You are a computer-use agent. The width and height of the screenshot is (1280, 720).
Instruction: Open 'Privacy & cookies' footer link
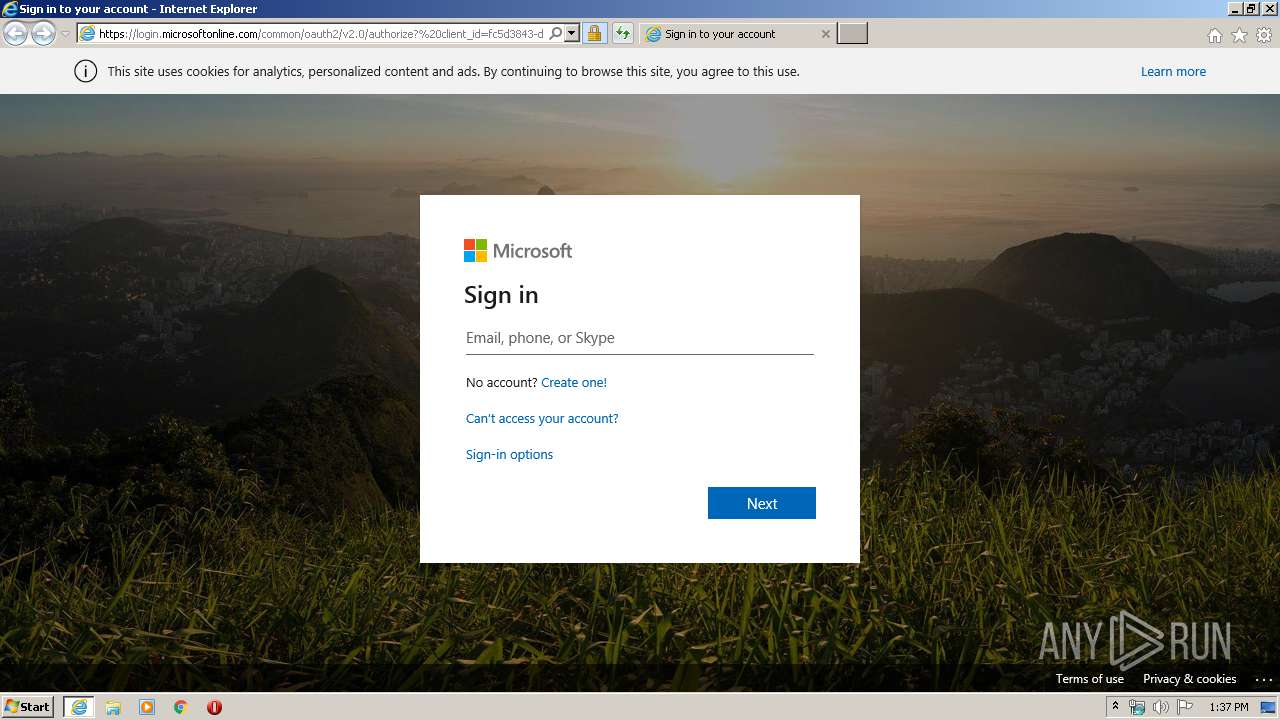[1189, 678]
